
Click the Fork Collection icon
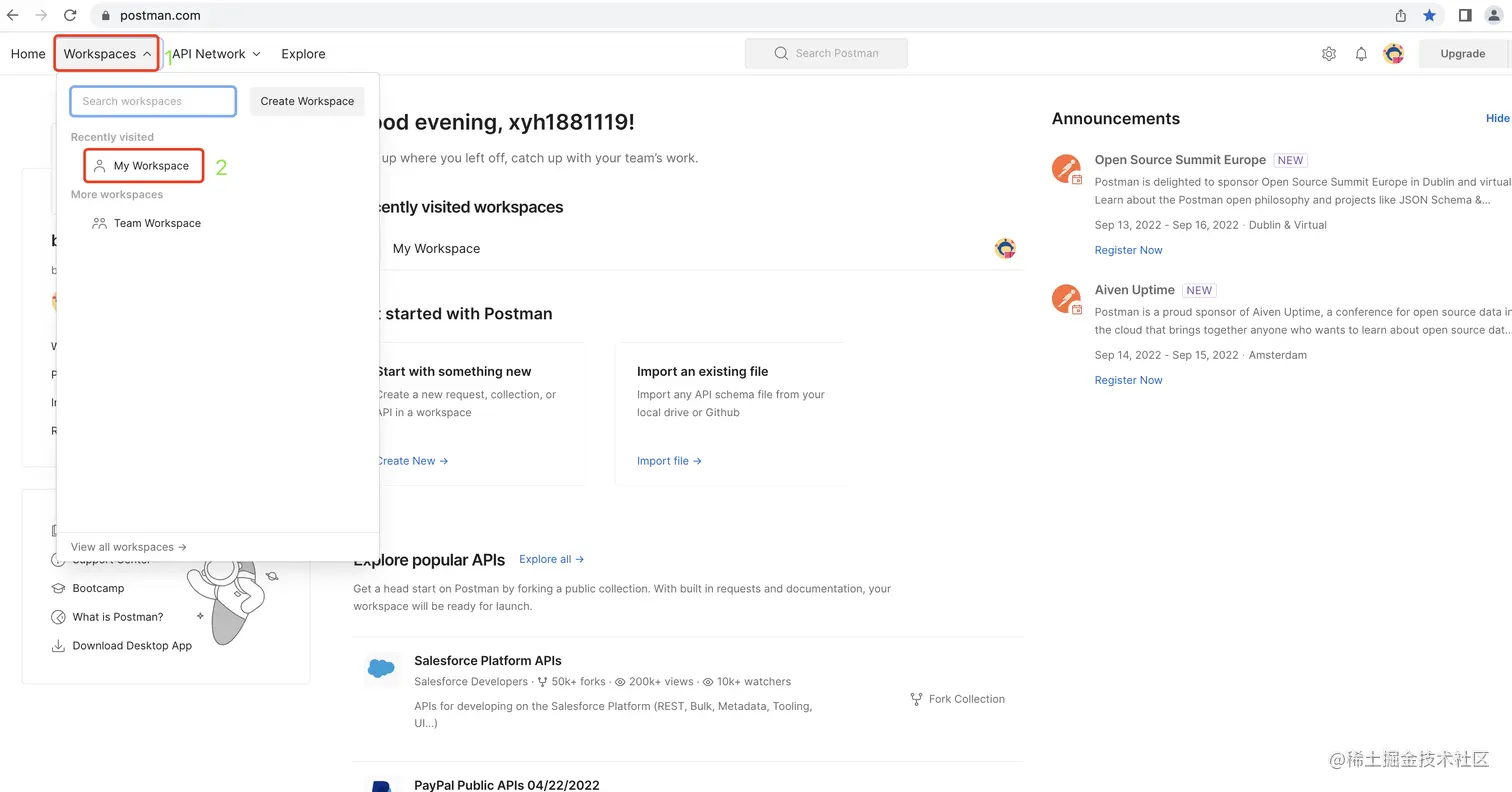pyautogui.click(x=916, y=699)
